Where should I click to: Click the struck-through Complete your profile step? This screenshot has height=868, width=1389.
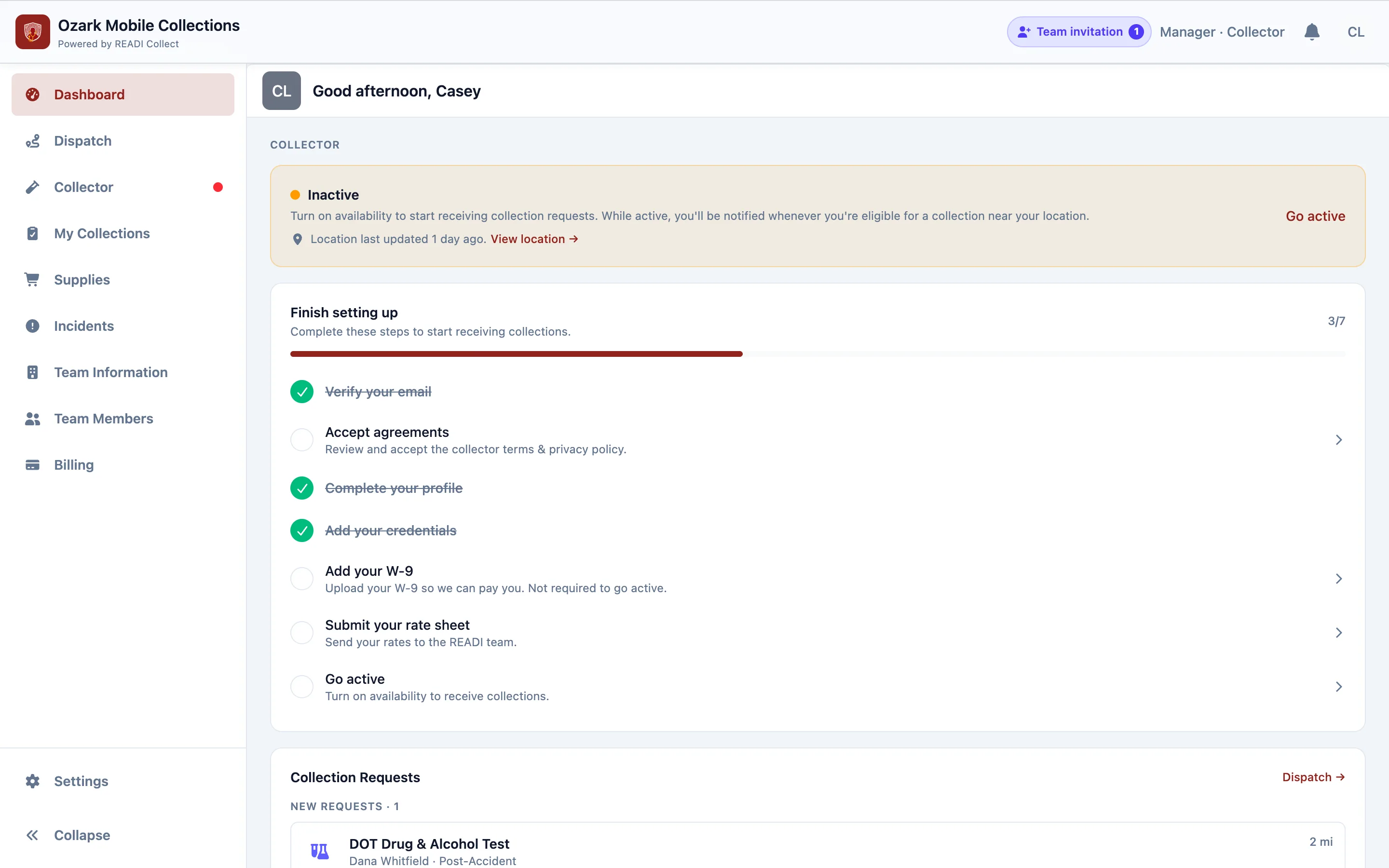point(394,488)
